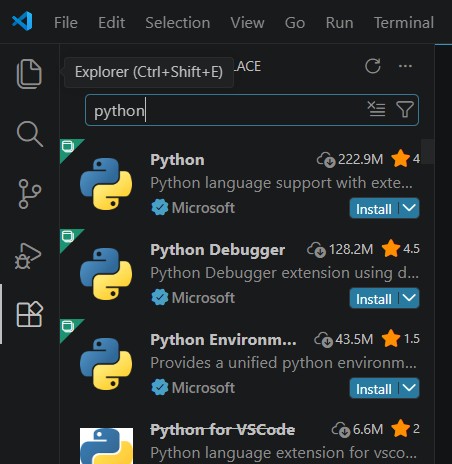Click description 'Python Debugger extension using d...'

(x=284, y=273)
